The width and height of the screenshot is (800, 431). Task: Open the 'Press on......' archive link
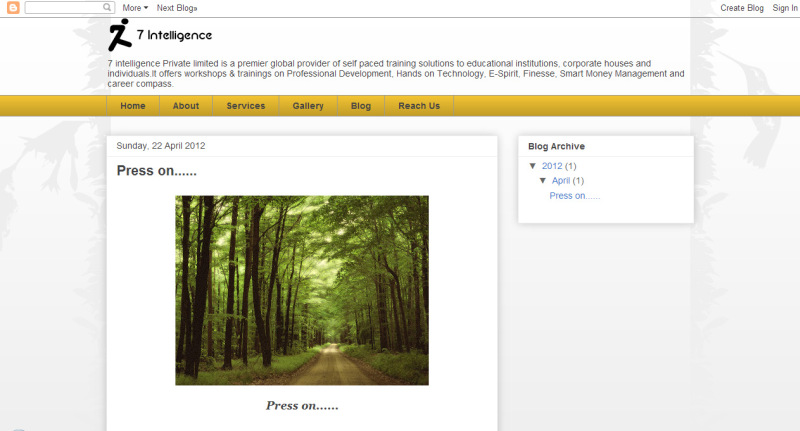click(x=574, y=196)
